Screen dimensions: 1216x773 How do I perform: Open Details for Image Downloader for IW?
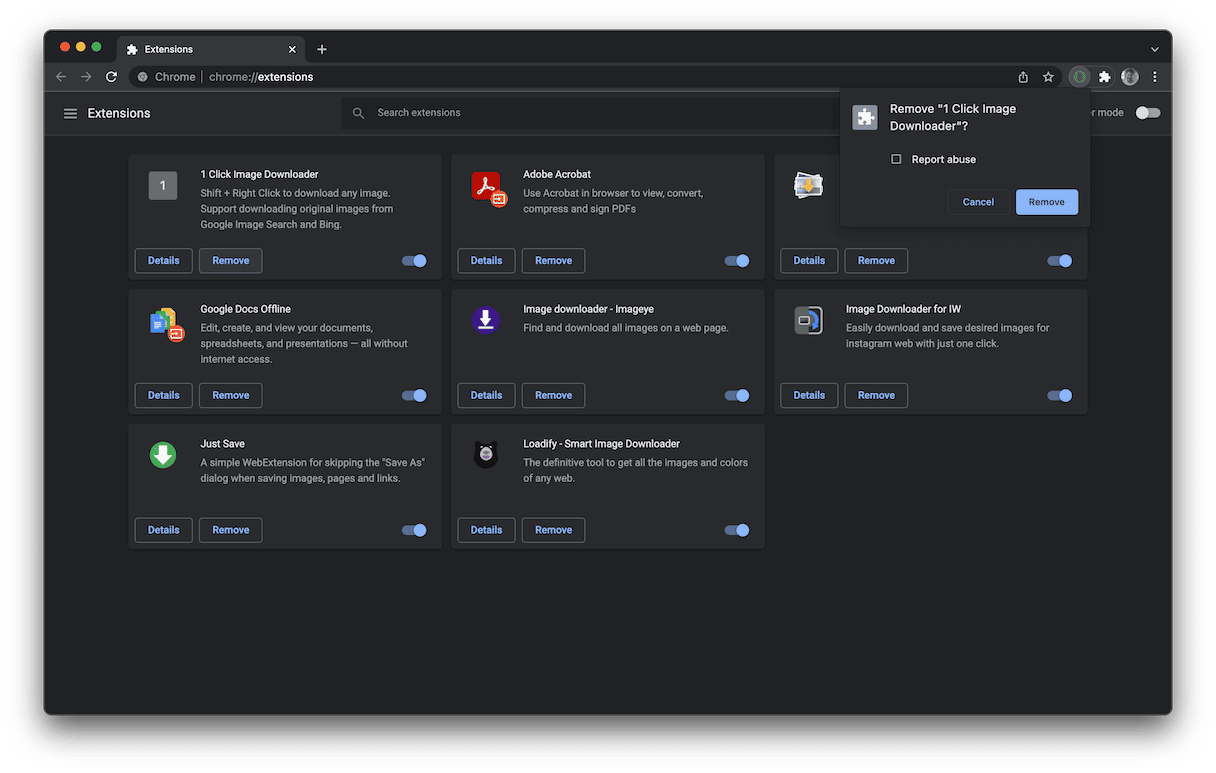point(810,396)
